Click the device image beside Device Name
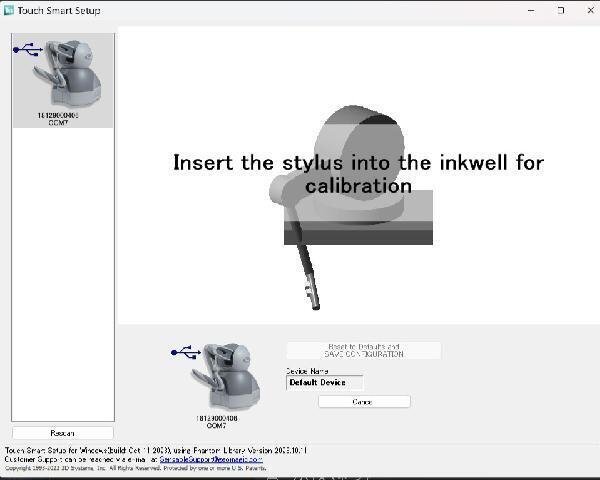The image size is (600, 480). click(227, 376)
